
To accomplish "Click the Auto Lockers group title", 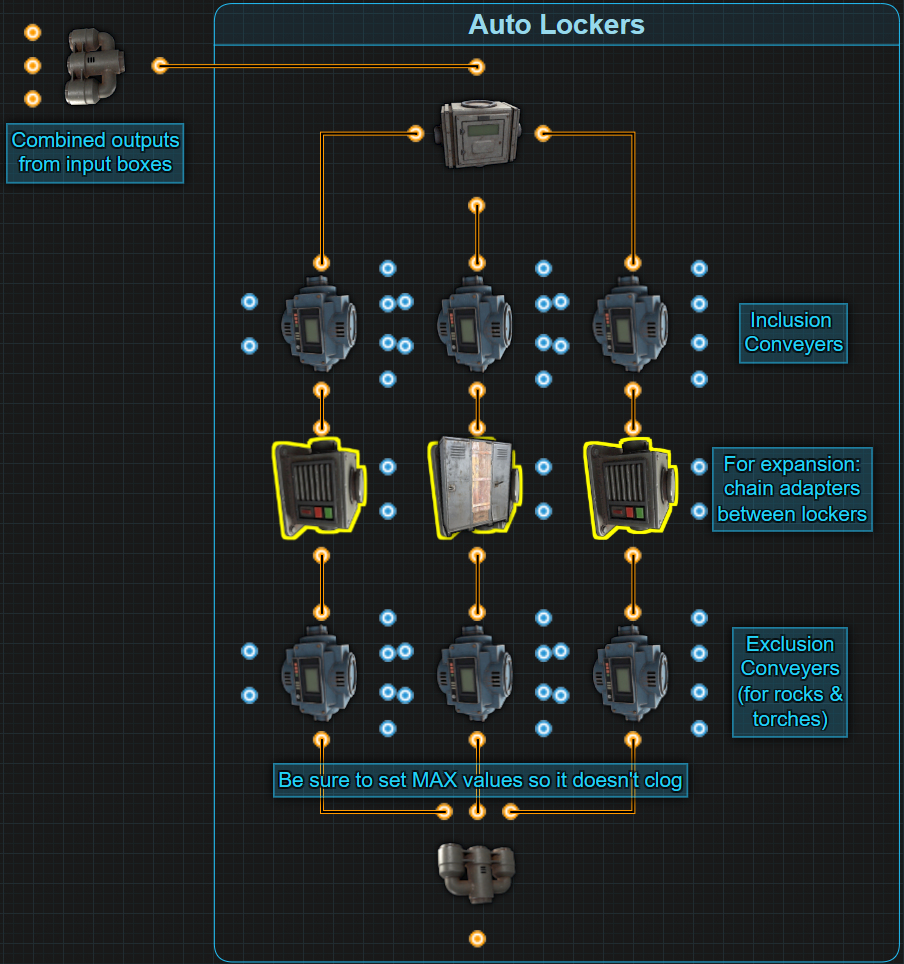I will tap(557, 25).
